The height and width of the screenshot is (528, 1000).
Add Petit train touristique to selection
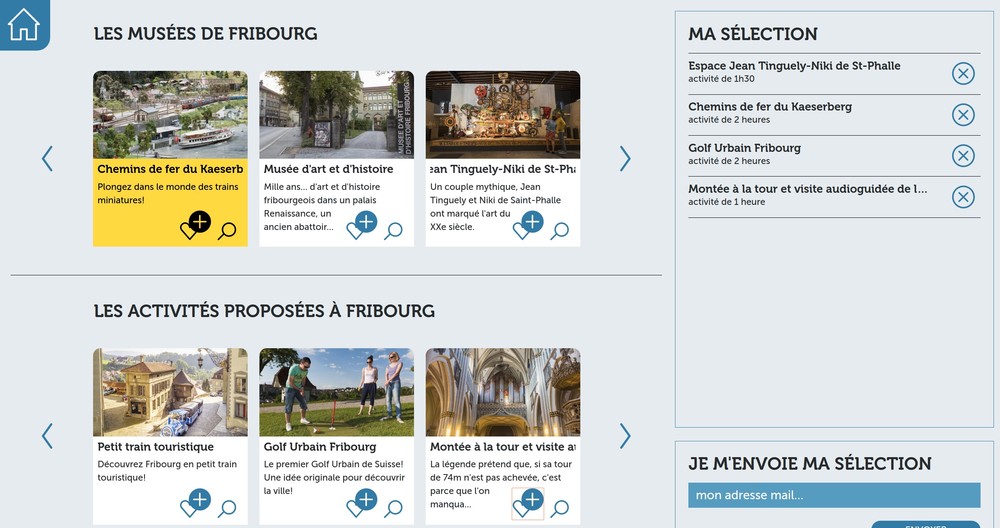point(195,502)
